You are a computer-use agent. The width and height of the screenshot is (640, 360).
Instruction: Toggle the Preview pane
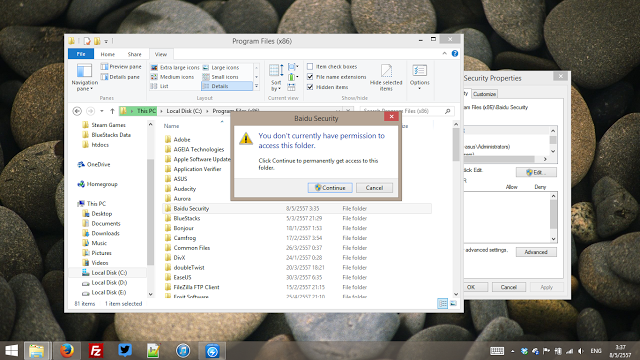pos(121,67)
